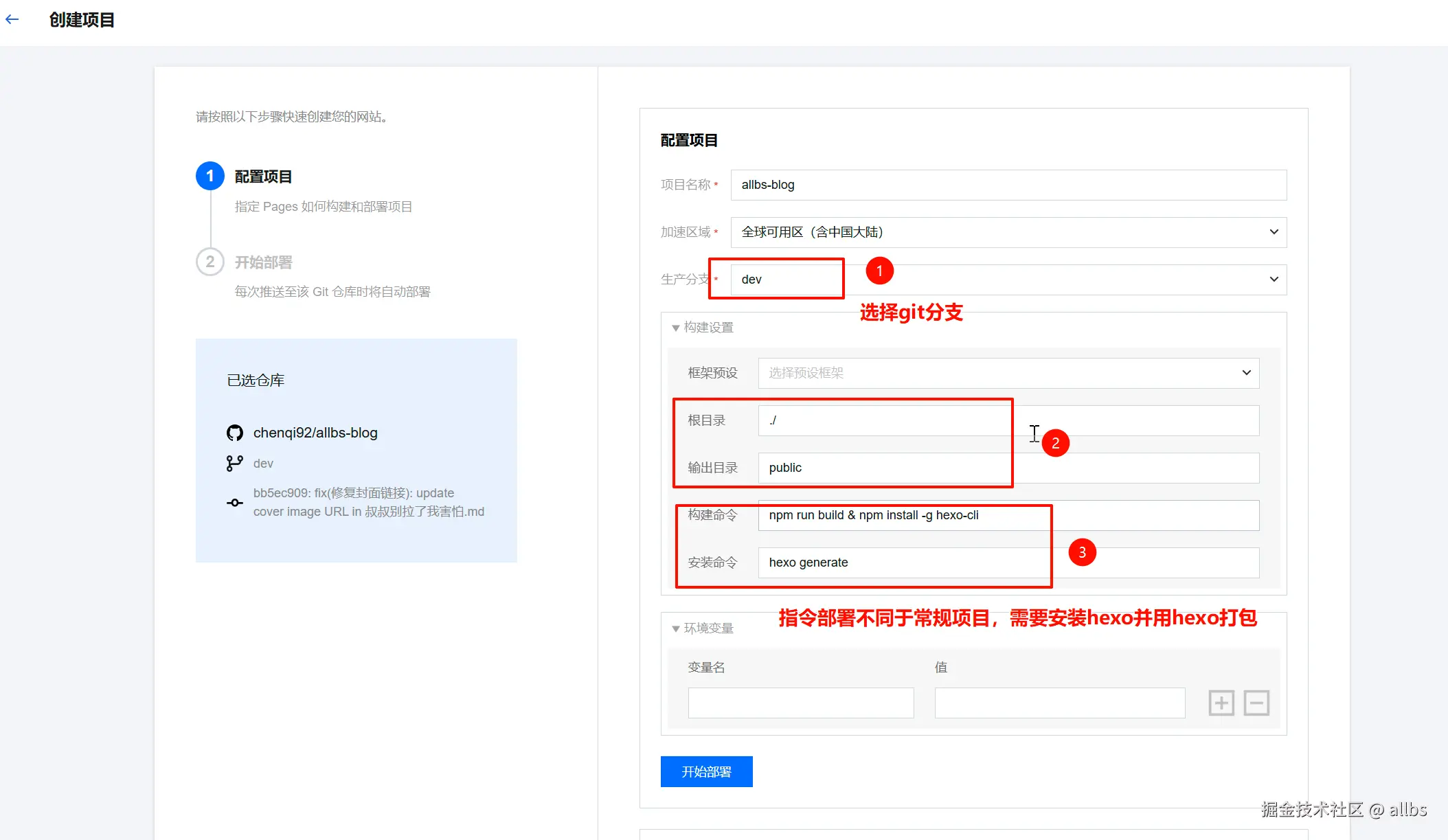Click the 变量名 variable name input
The width and height of the screenshot is (1448, 840).
pyautogui.click(x=801, y=703)
